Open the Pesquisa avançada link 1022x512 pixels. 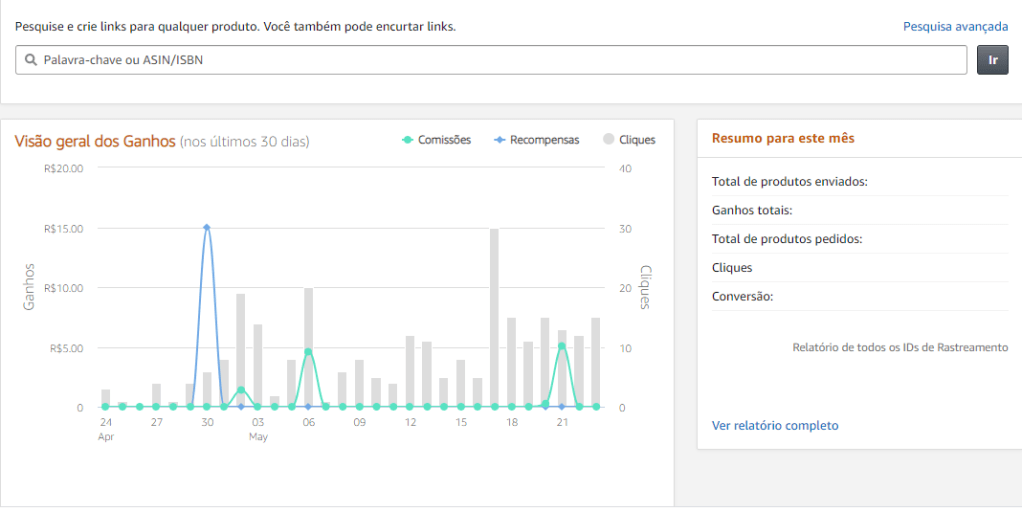(x=955, y=26)
